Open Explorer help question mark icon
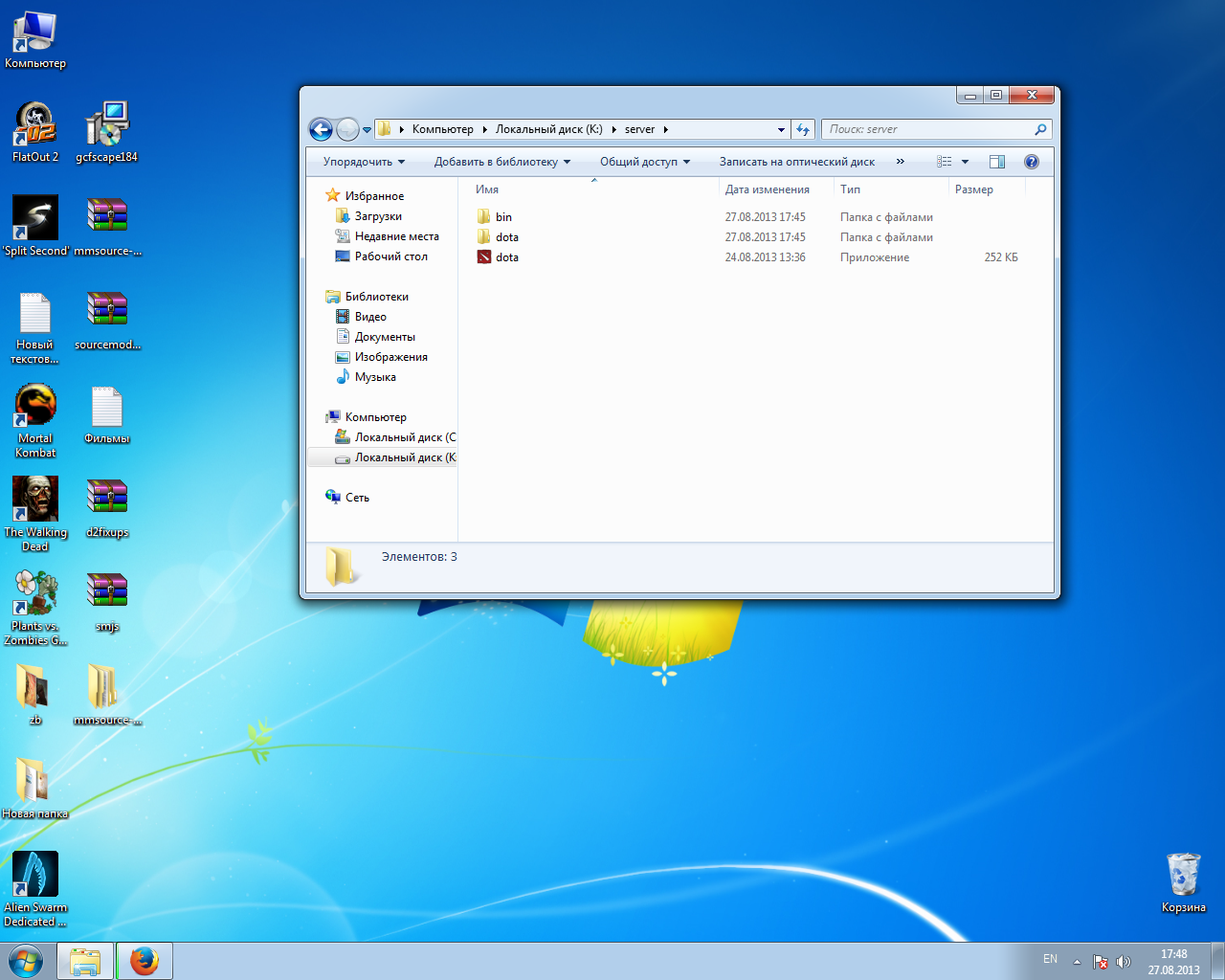The image size is (1225, 980). click(x=1032, y=162)
